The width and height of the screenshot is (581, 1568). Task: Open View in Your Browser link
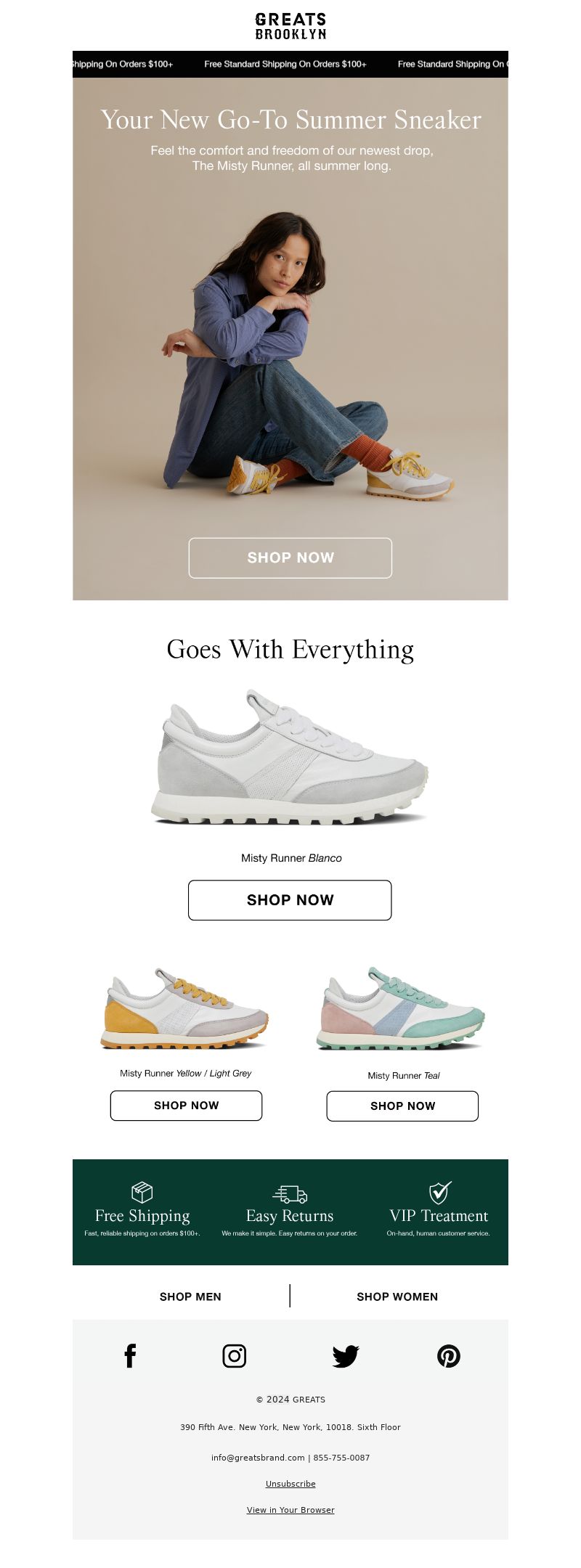click(x=290, y=1510)
